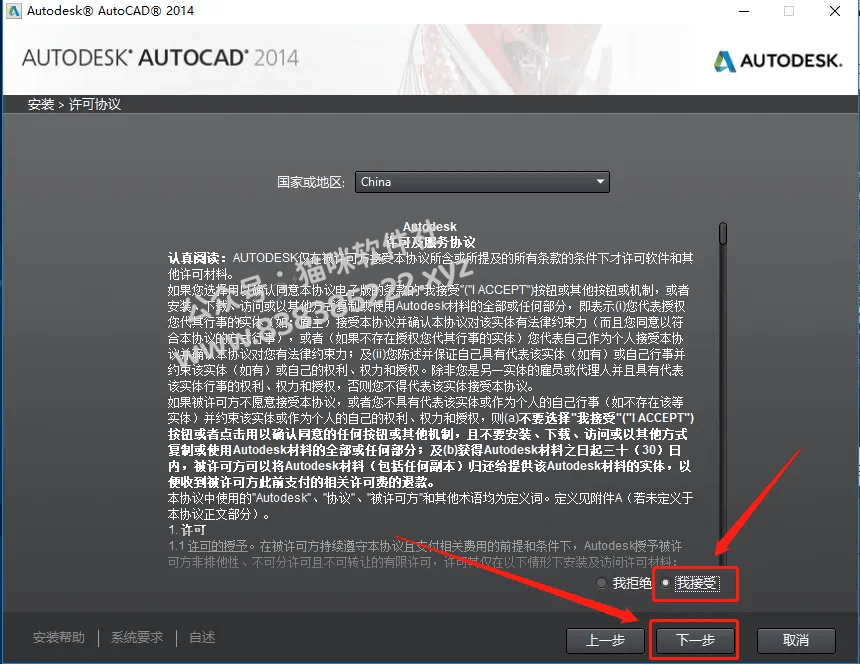Click the AutoCAD app icon in title bar
Viewport: 860px width, 664px height.
coord(13,10)
